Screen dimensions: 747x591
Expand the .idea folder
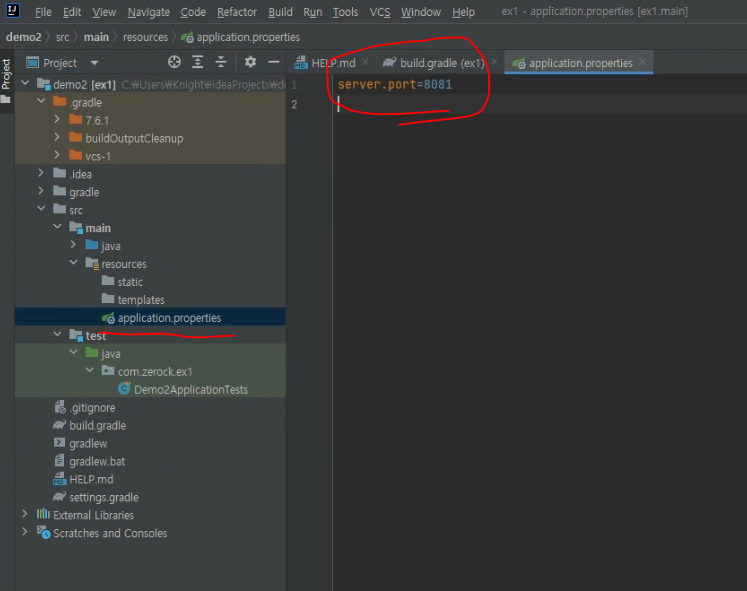41,173
